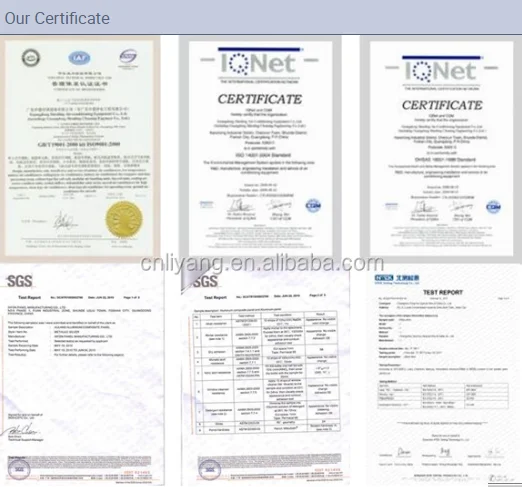522x487 pixels.
Task: Click the CERTIFICATE title on the middle document
Action: tap(260, 99)
